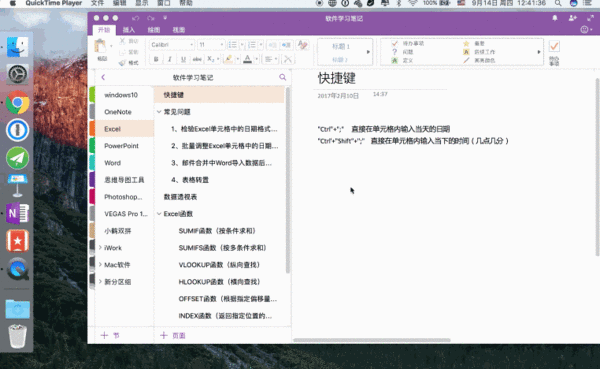The width and height of the screenshot is (600, 369).
Task: Undo the last action in title bar
Action: tap(135, 18)
